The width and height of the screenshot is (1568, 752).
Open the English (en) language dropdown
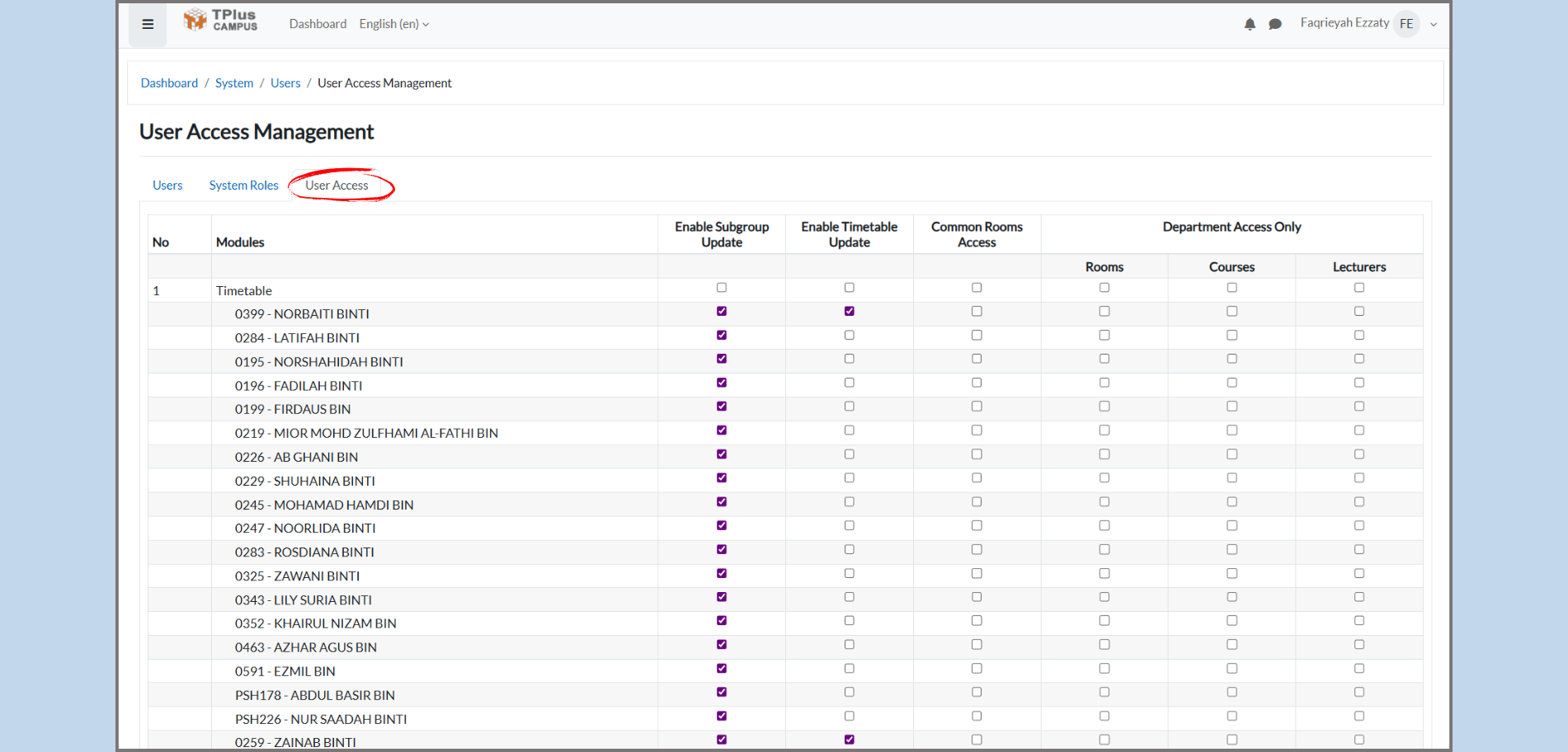coord(393,24)
